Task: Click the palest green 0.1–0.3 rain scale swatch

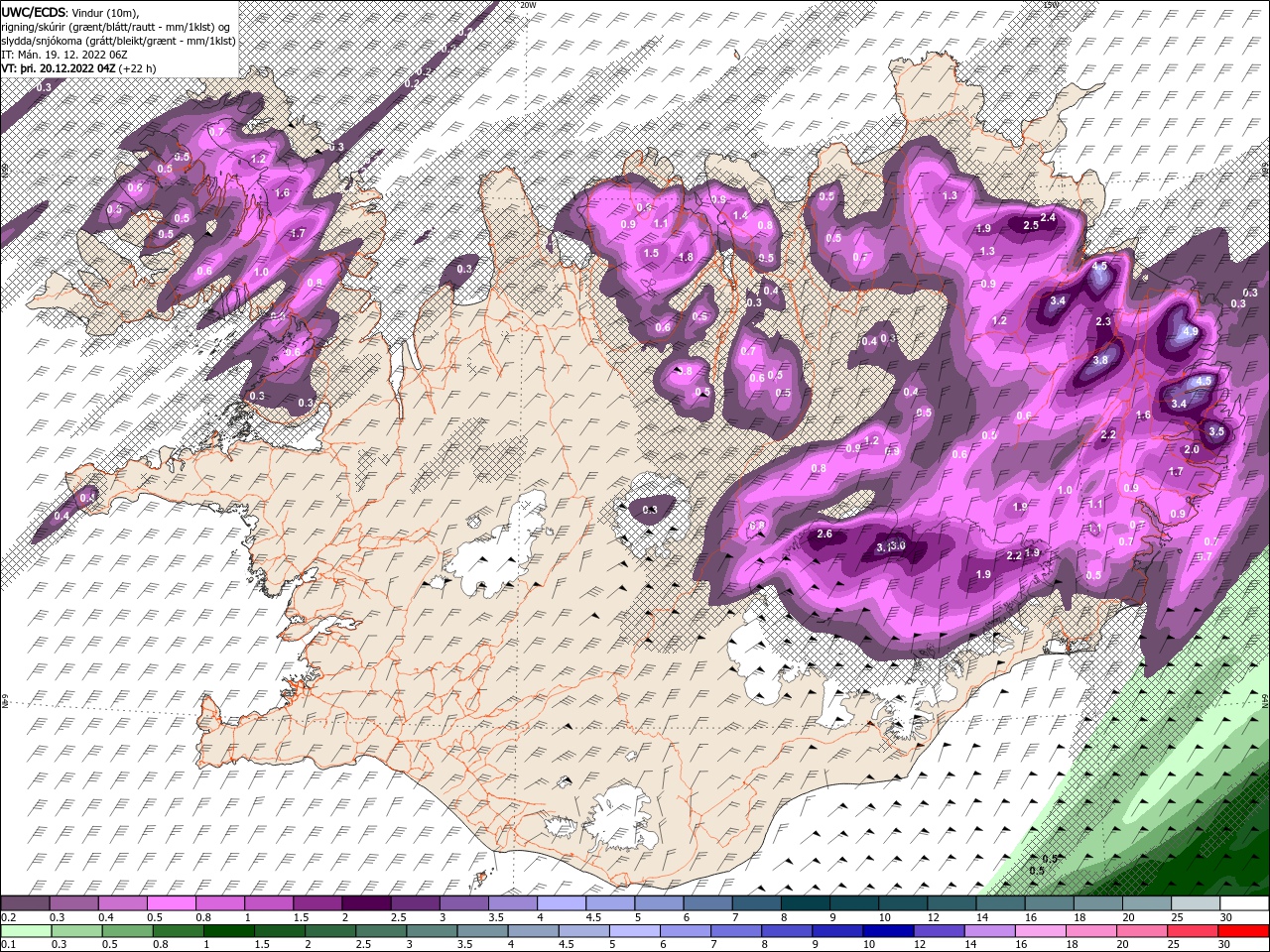Action: 26,931
